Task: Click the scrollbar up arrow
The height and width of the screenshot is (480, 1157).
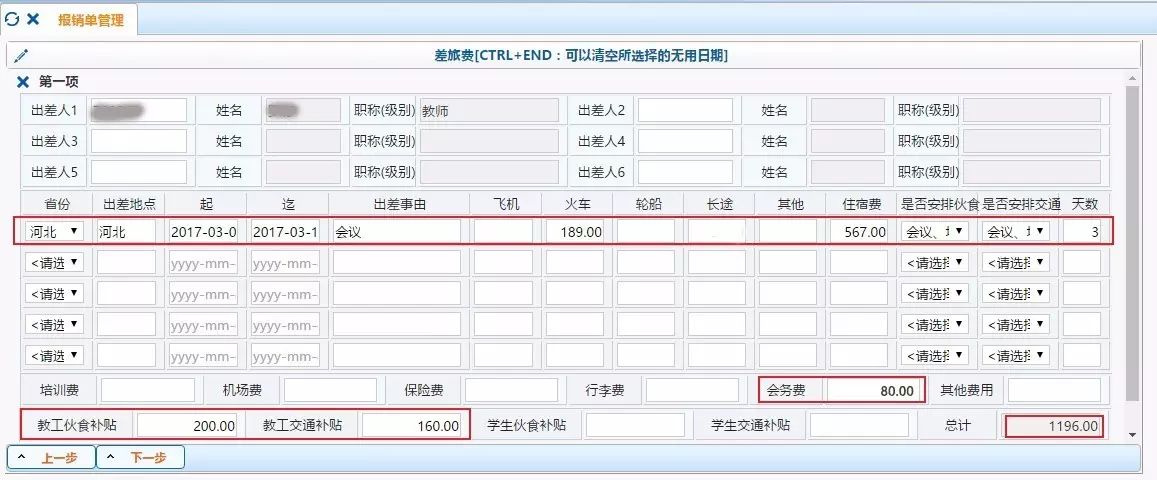Action: pos(1133,78)
